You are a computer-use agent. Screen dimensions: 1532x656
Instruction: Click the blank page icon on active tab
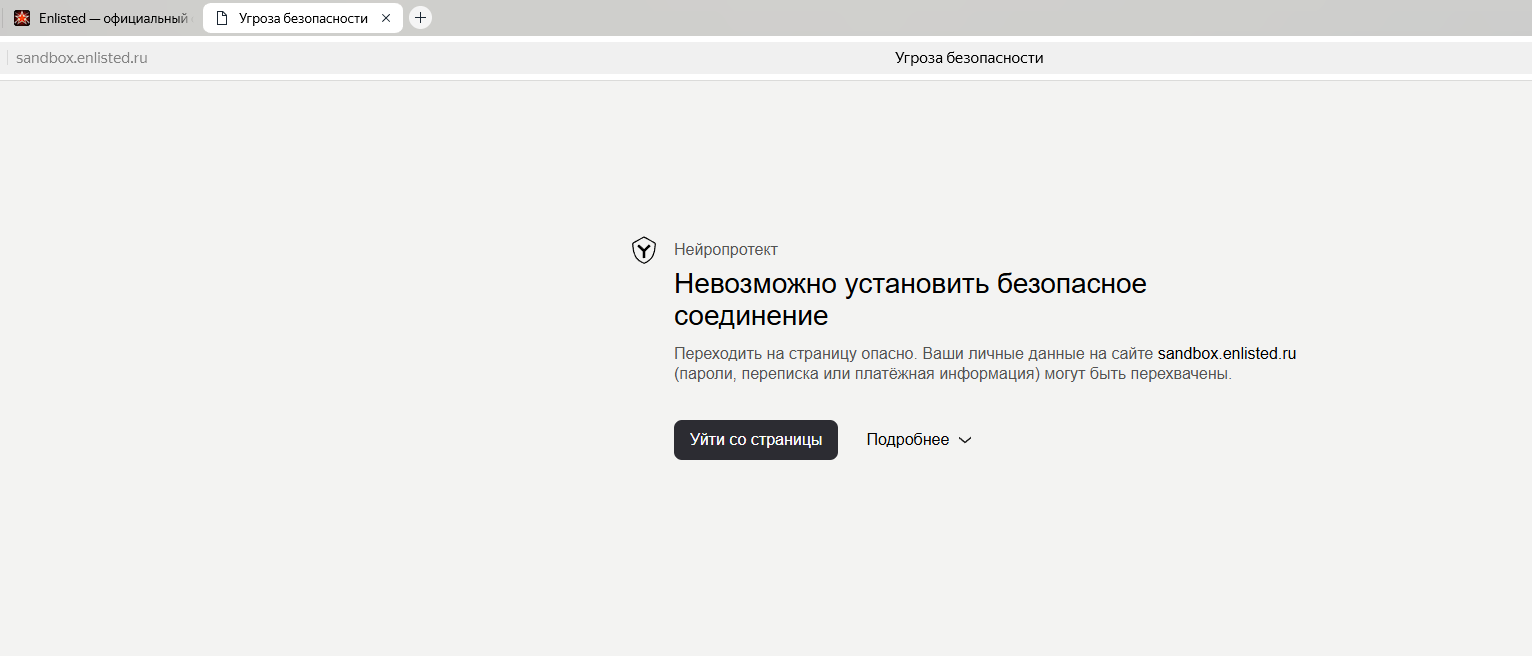(x=222, y=18)
